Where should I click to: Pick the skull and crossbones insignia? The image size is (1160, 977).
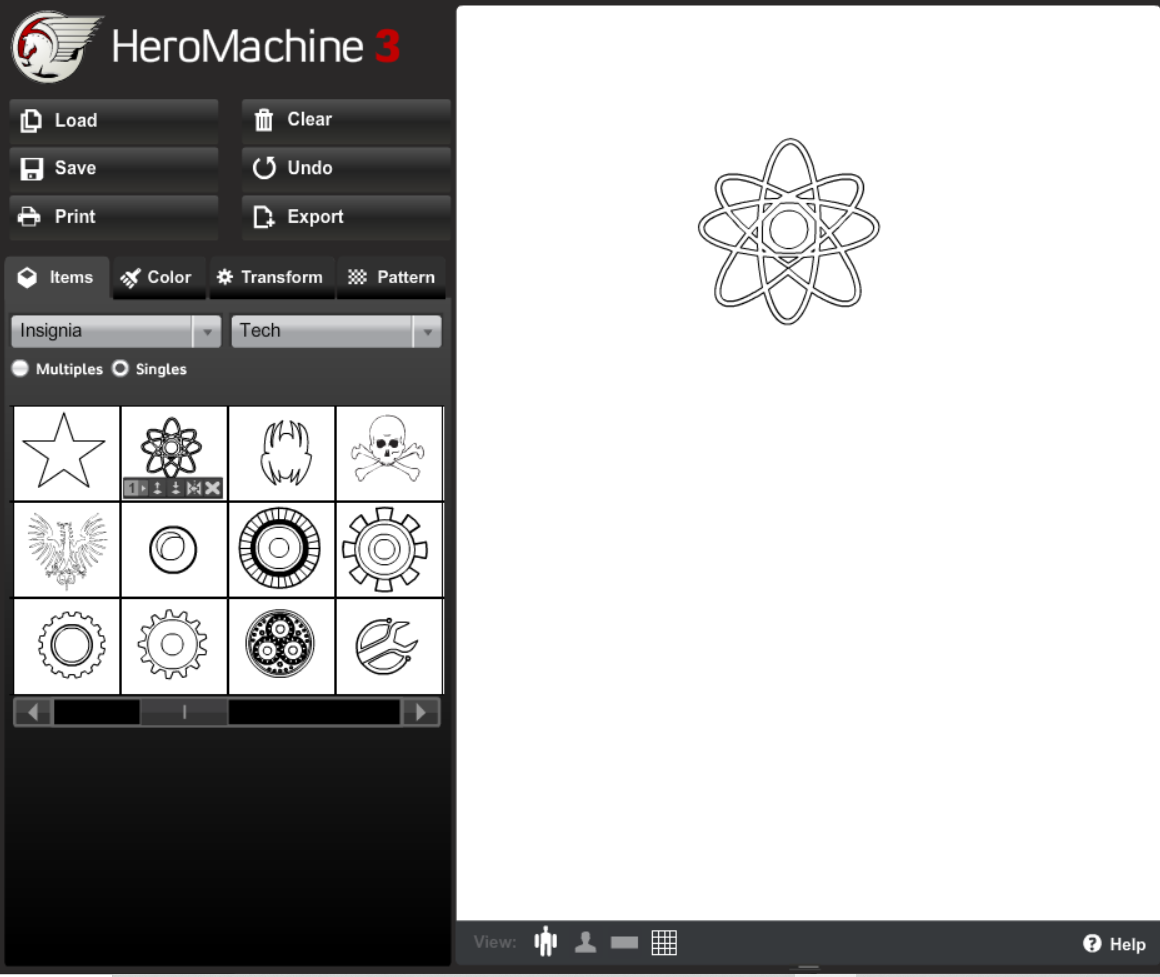[x=388, y=453]
